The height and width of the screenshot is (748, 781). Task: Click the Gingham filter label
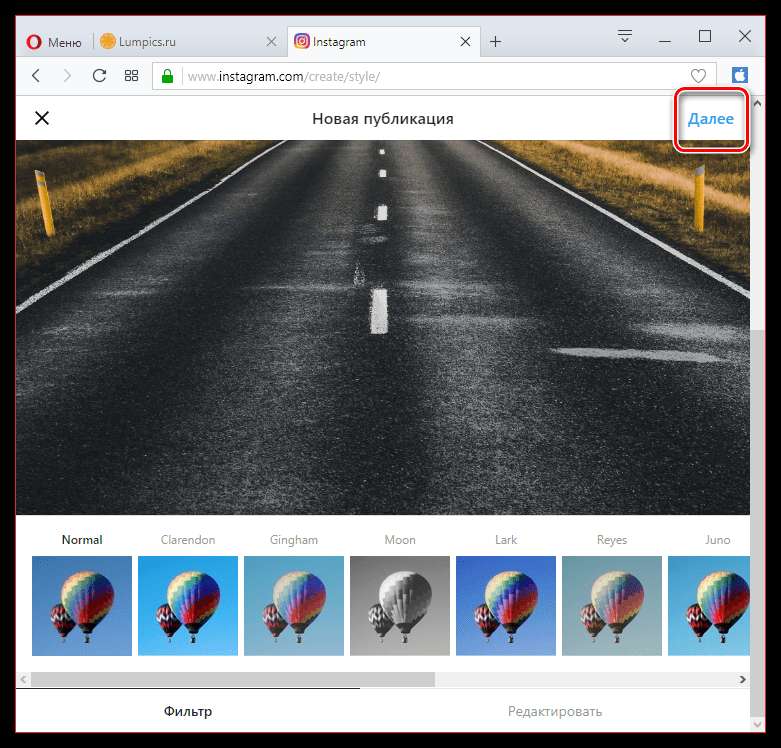click(294, 540)
